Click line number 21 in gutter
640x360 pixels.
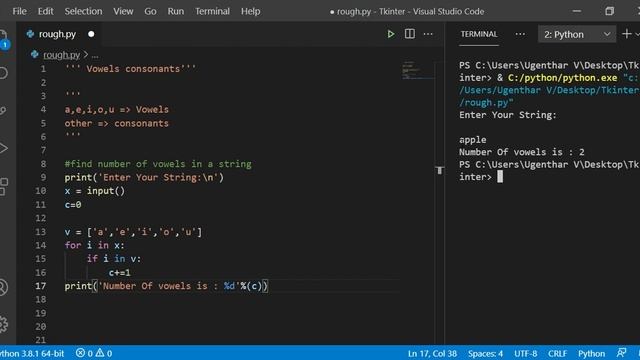pyautogui.click(x=40, y=340)
